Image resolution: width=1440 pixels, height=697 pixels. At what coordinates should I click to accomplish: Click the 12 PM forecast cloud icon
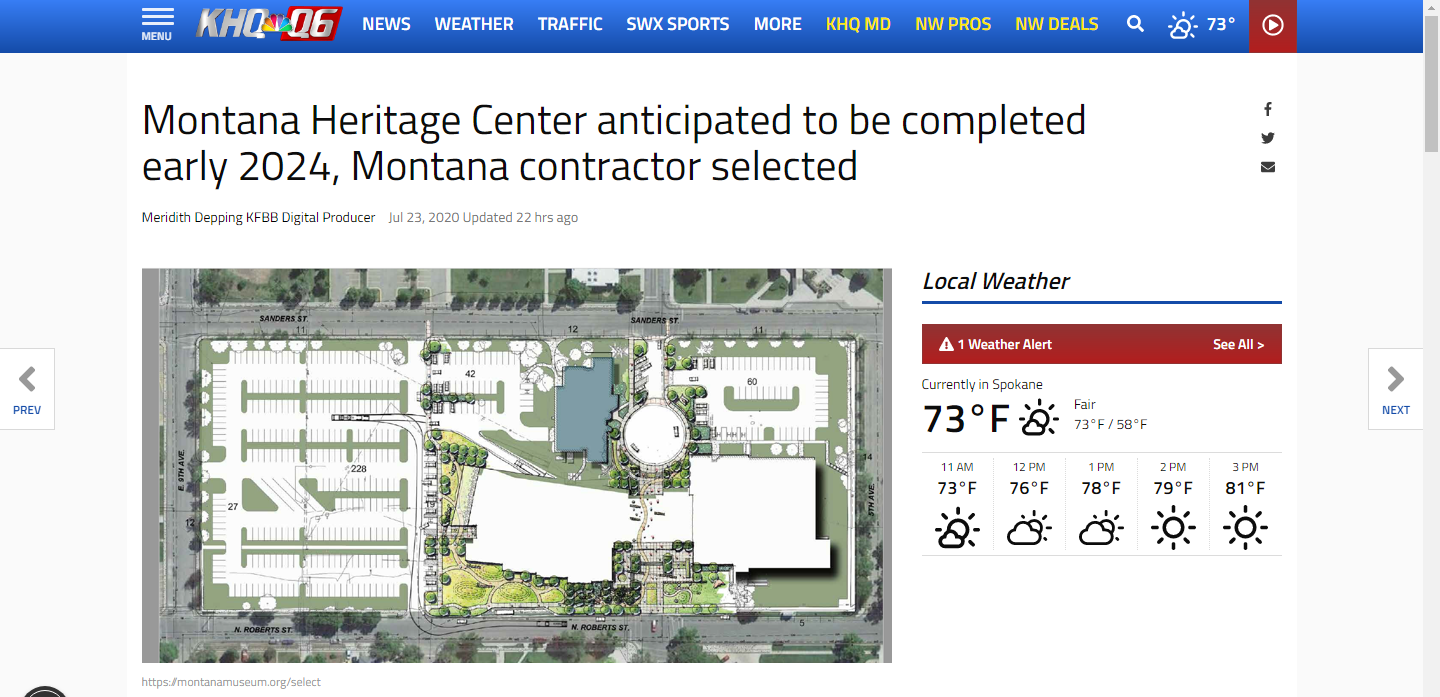(1029, 528)
